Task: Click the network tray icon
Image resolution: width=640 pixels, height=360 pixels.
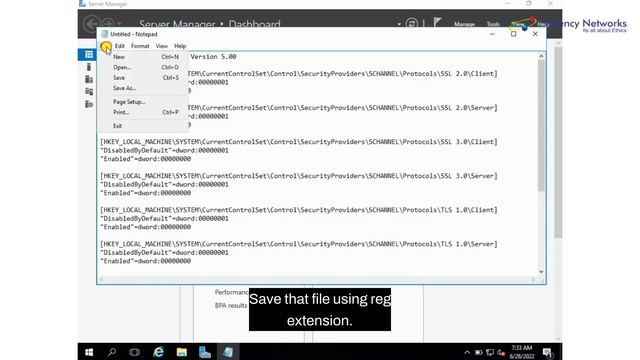Action: (490, 352)
